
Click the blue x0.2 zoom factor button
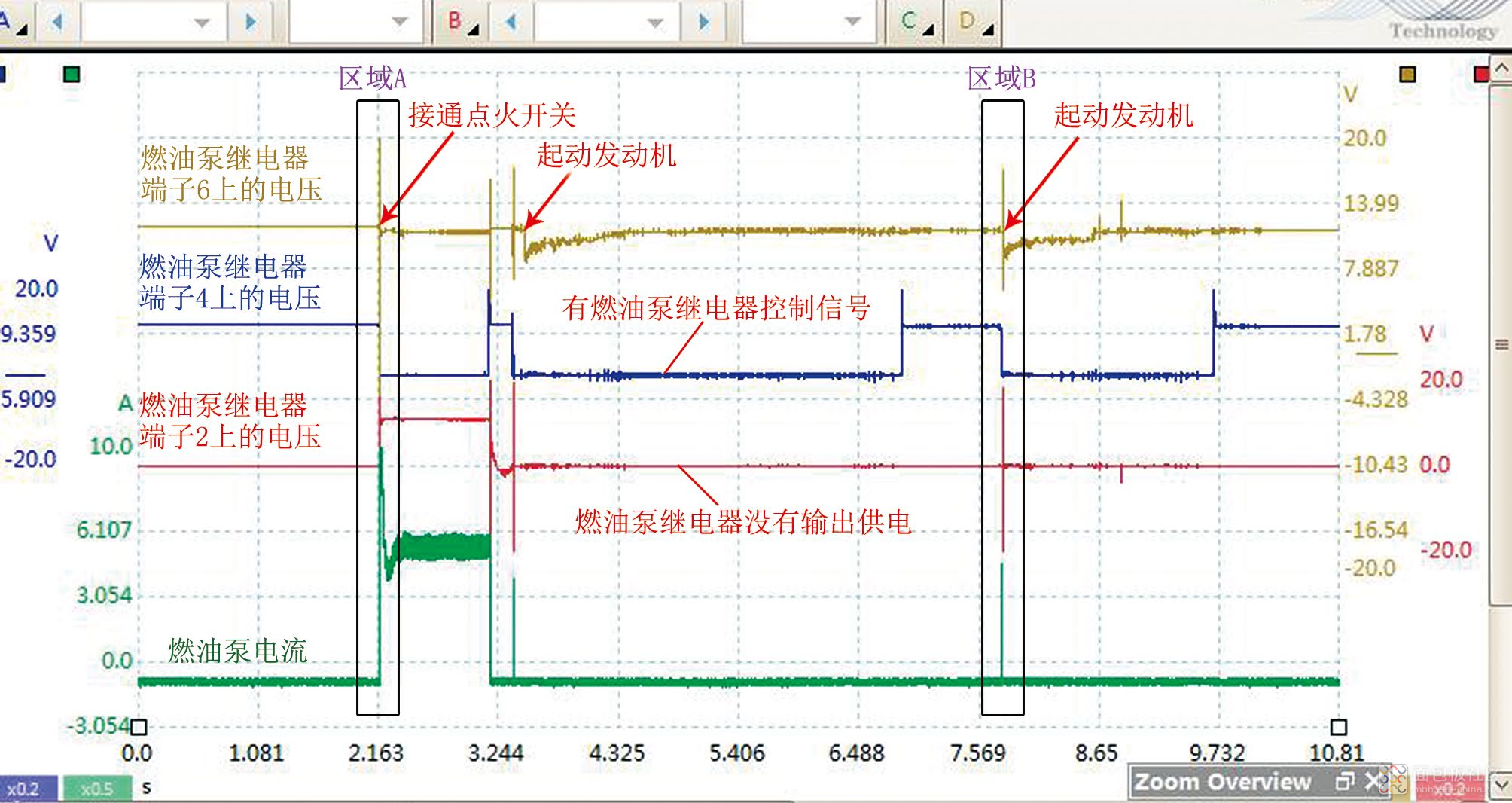pyautogui.click(x=28, y=789)
